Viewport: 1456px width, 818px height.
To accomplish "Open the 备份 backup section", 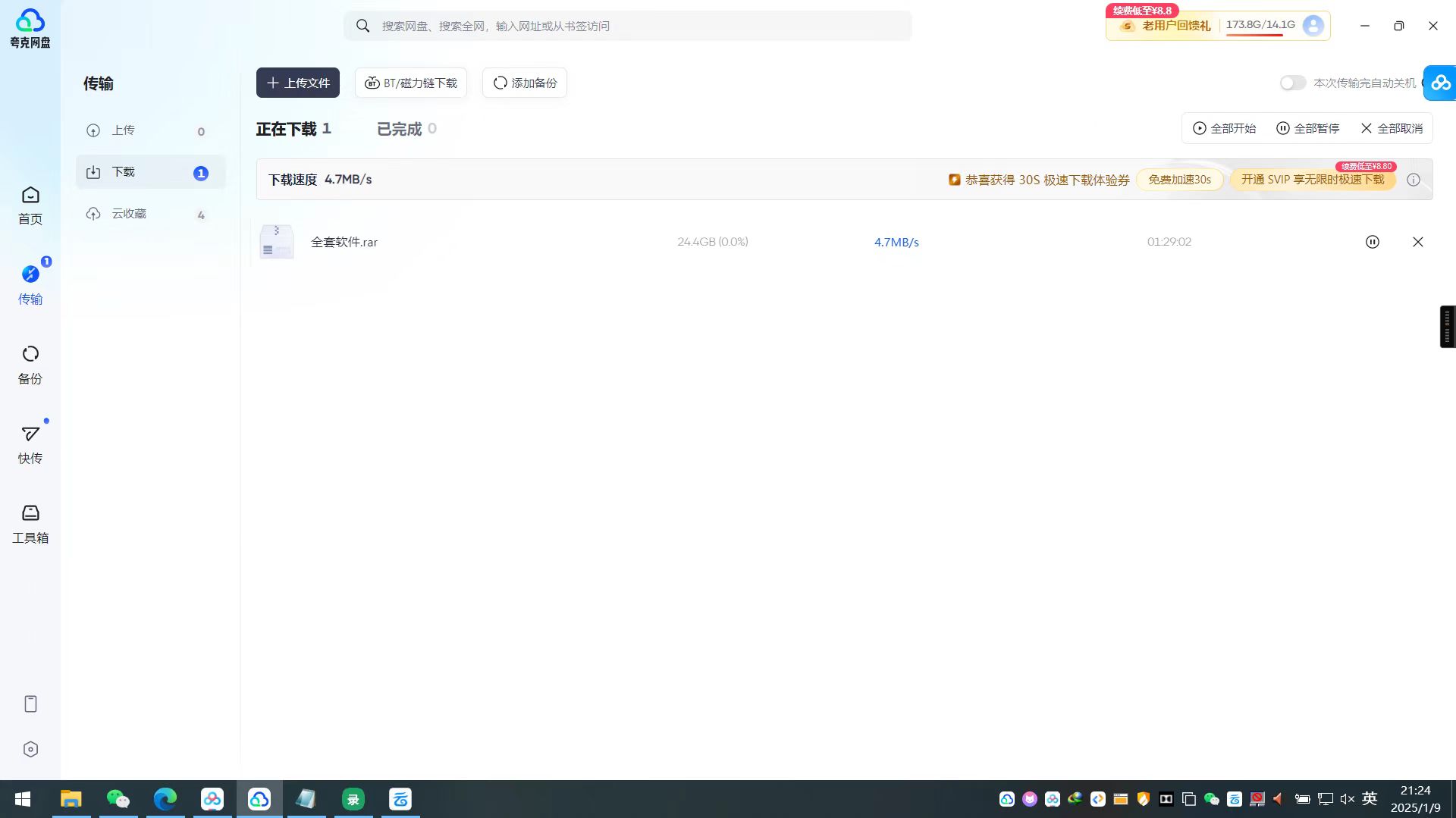I will [x=30, y=365].
